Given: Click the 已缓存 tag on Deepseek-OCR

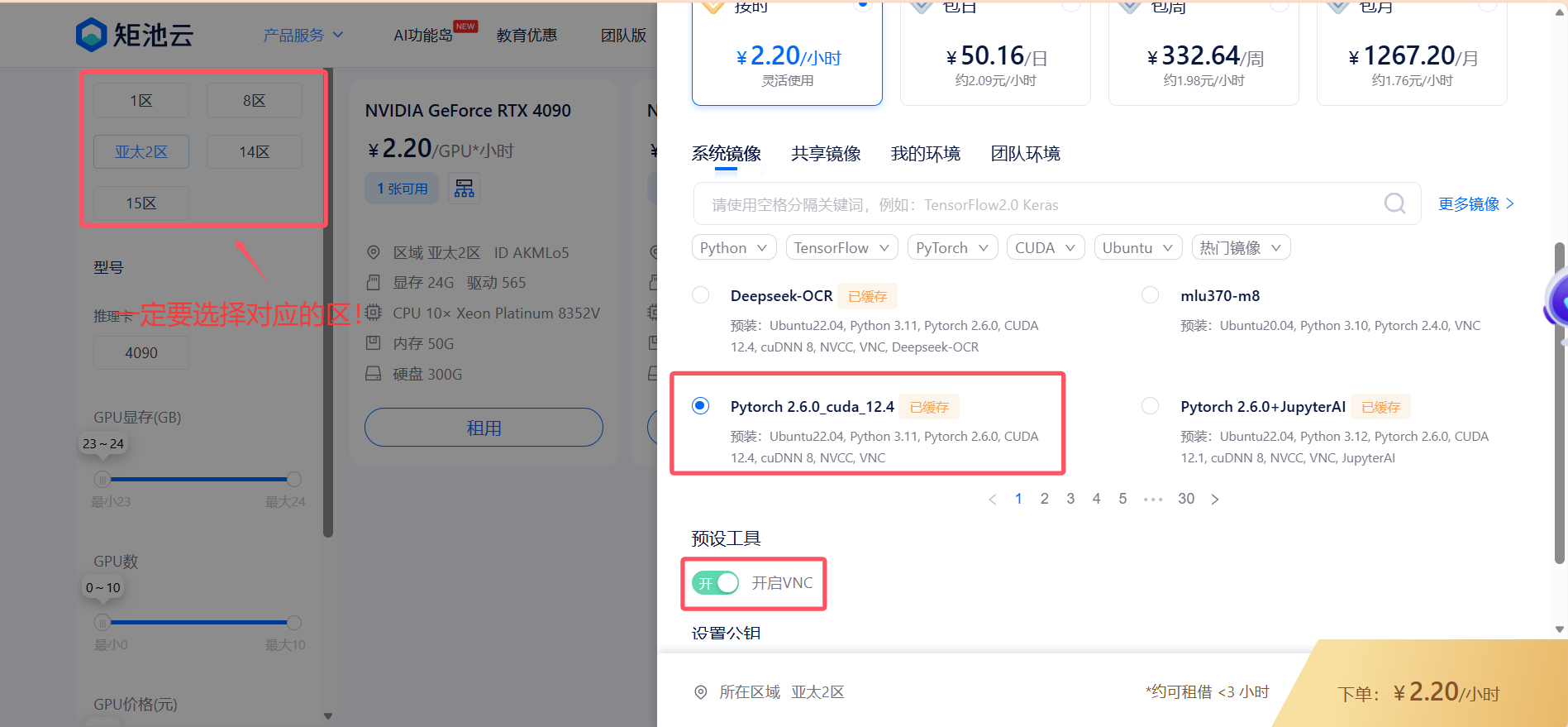Looking at the screenshot, I should click(868, 296).
